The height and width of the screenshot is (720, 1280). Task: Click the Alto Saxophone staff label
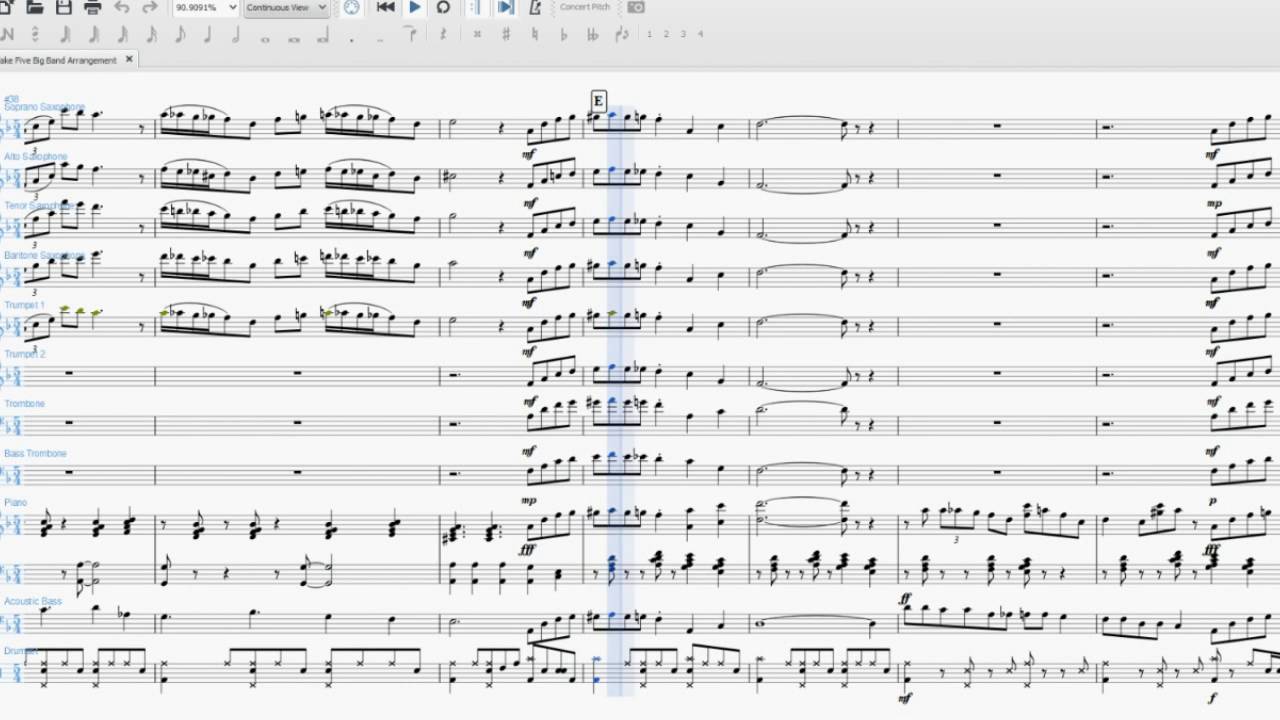pos(35,156)
